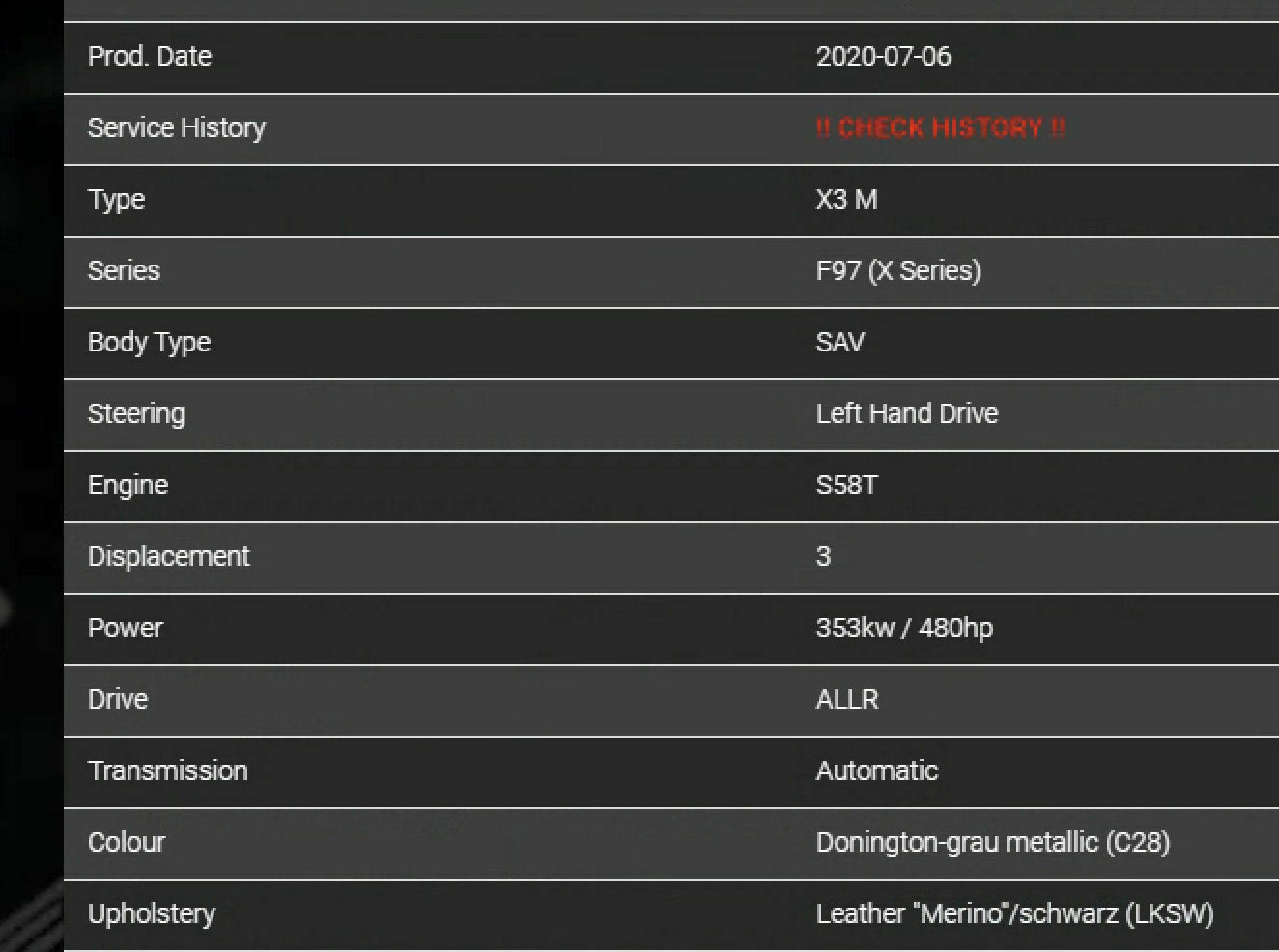Click the X3 M type value
The height and width of the screenshot is (952, 1279).
click(x=846, y=199)
